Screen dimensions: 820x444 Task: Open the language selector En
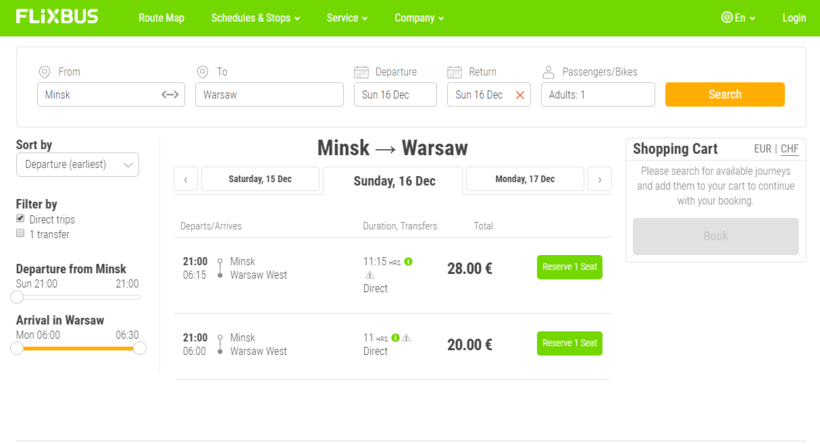point(738,18)
